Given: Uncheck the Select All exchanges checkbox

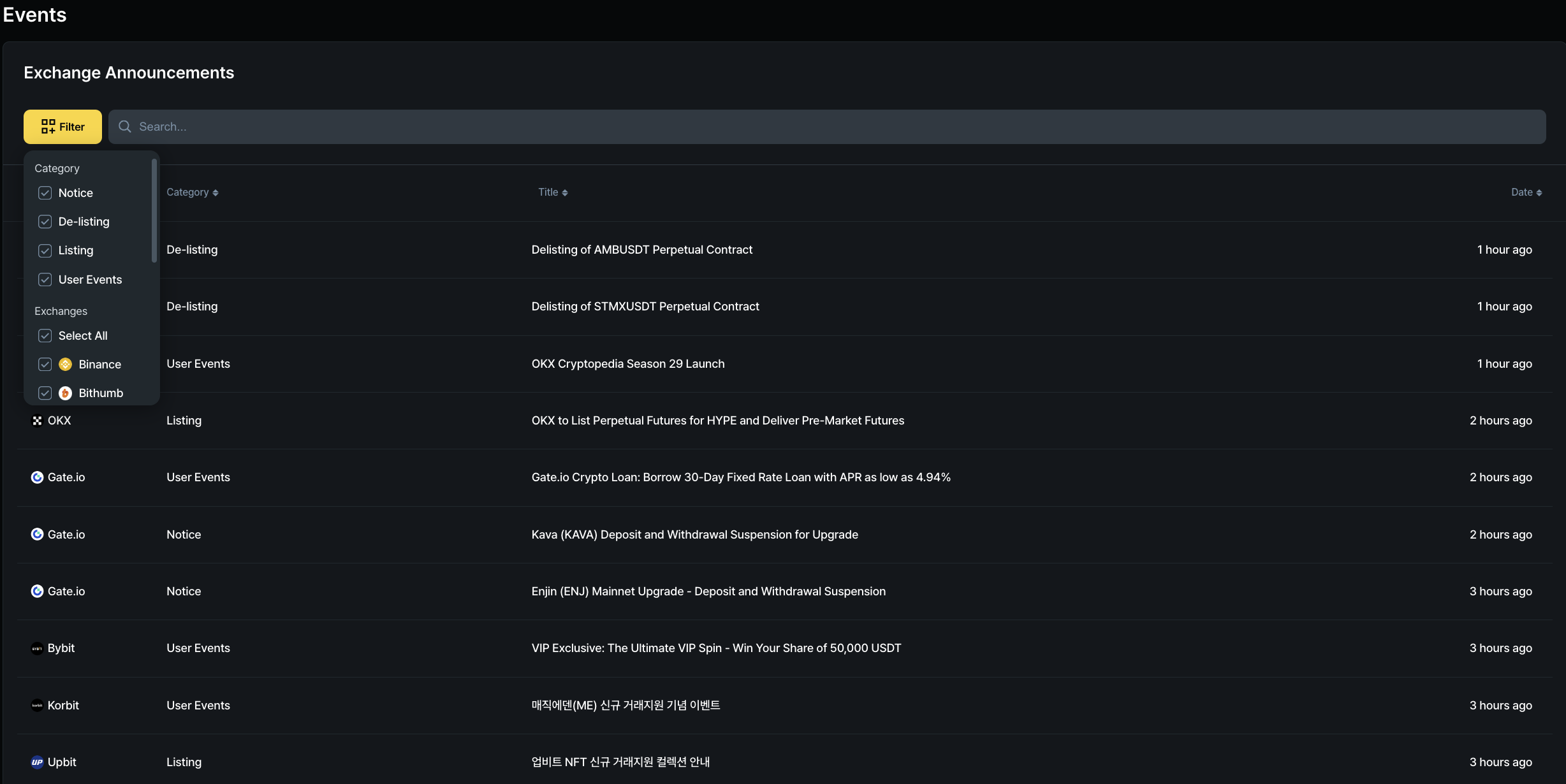Looking at the screenshot, I should 45,336.
